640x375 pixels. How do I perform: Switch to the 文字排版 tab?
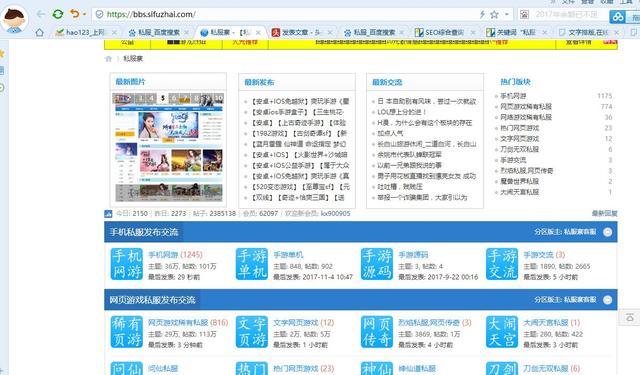pos(588,32)
